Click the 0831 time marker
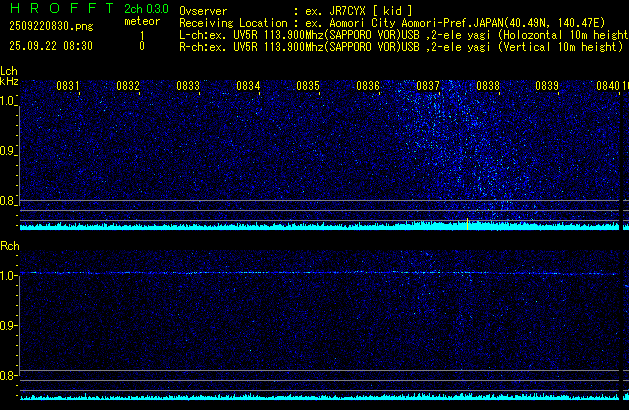Image resolution: width=629 pixels, height=410 pixels. point(68,86)
